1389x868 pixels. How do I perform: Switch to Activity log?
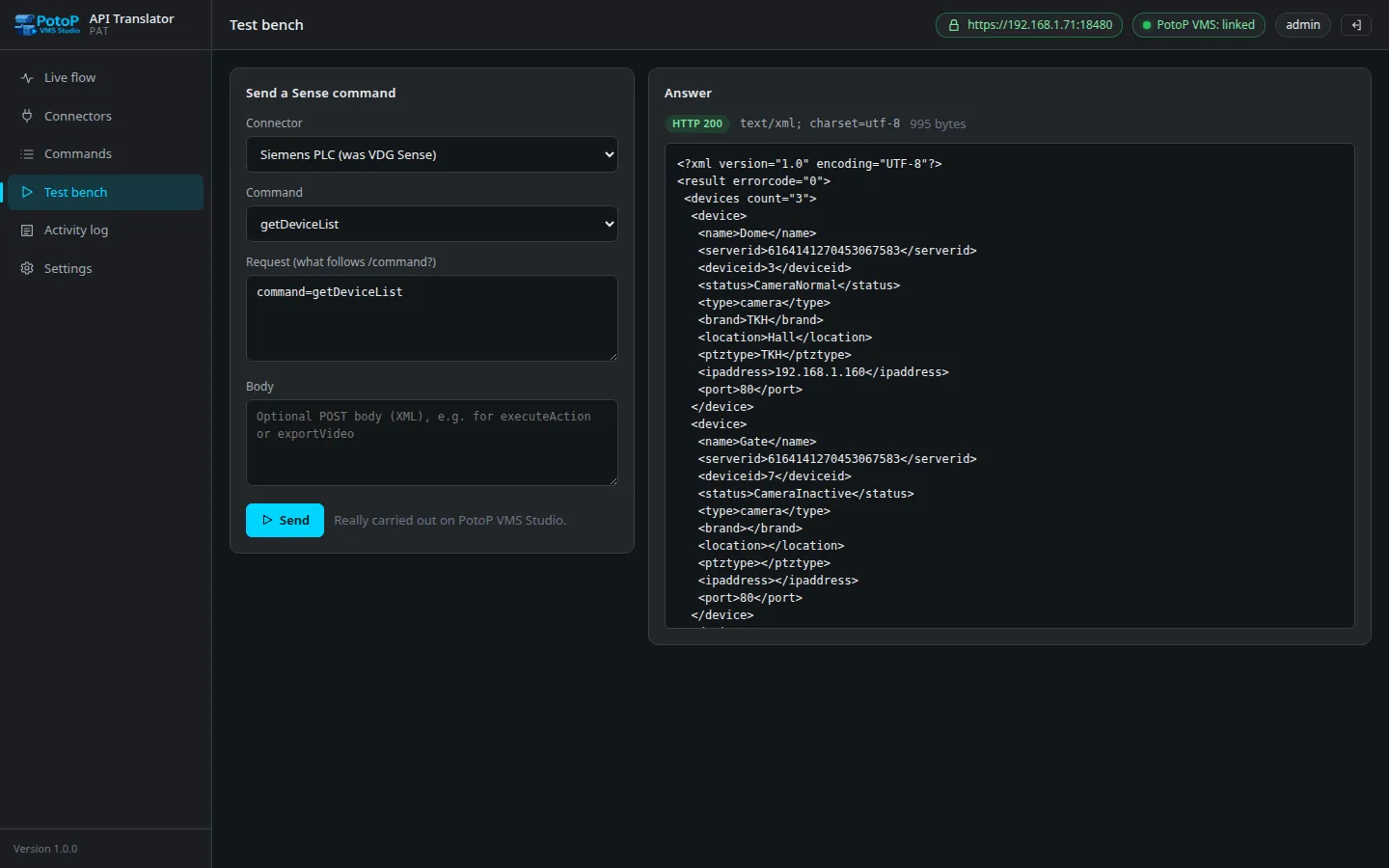click(x=105, y=231)
